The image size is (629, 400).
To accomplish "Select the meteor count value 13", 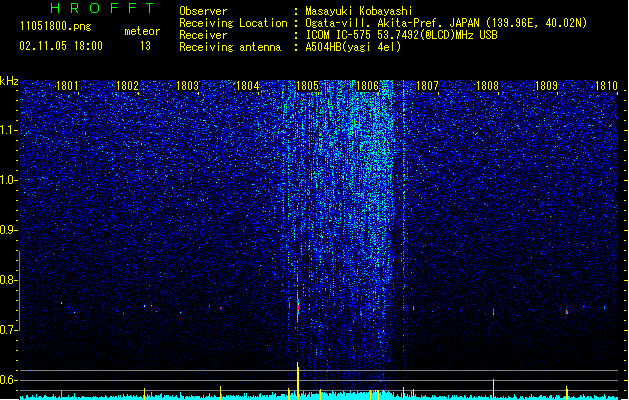I will coord(145,46).
